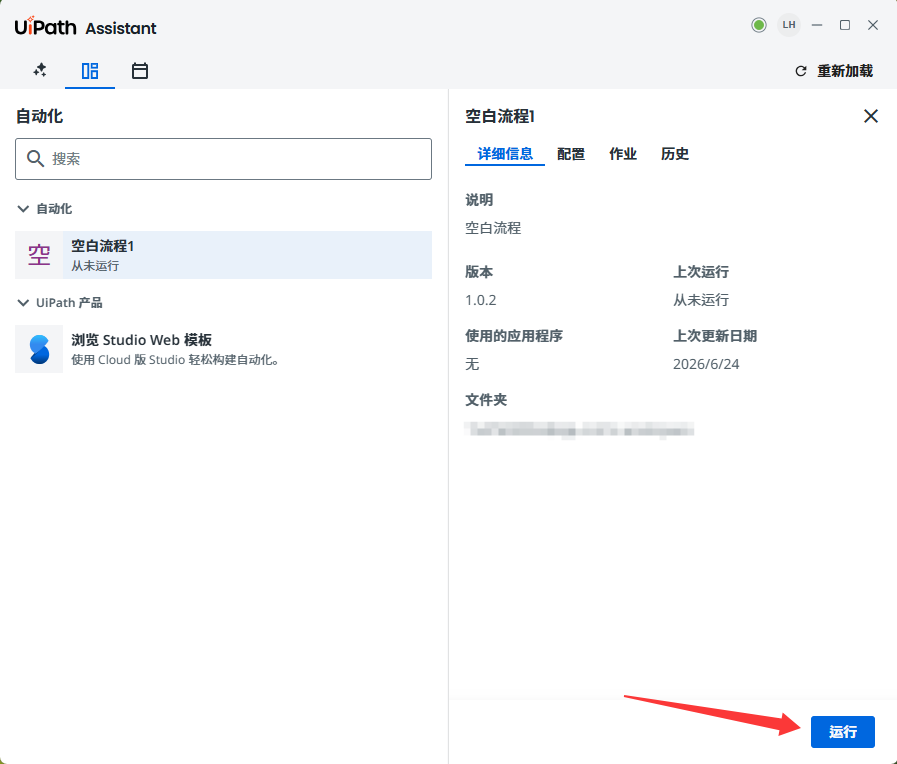The image size is (897, 764).
Task: Collapse the 自动化 group chevron
Action: (23, 209)
